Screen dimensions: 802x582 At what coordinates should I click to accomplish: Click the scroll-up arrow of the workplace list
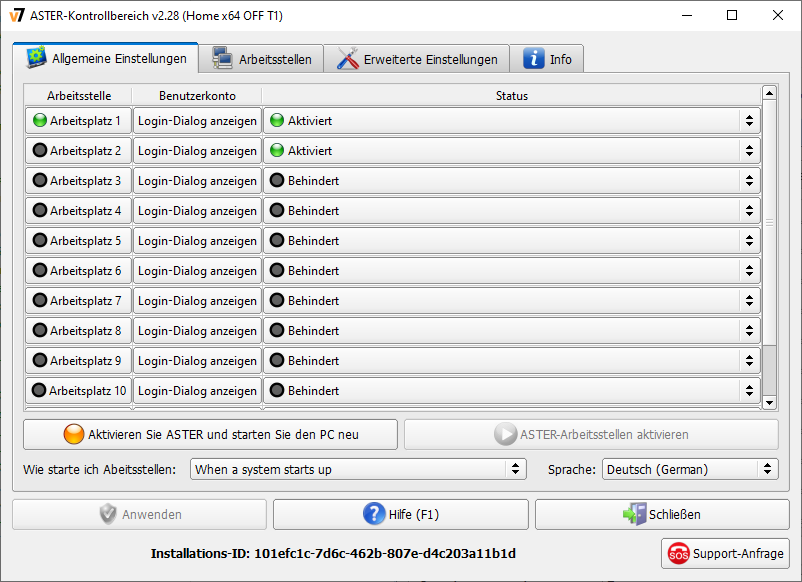[769, 93]
